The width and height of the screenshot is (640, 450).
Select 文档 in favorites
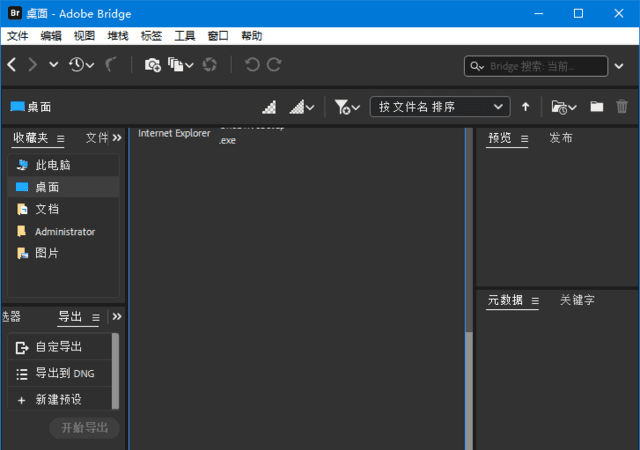coord(64,209)
